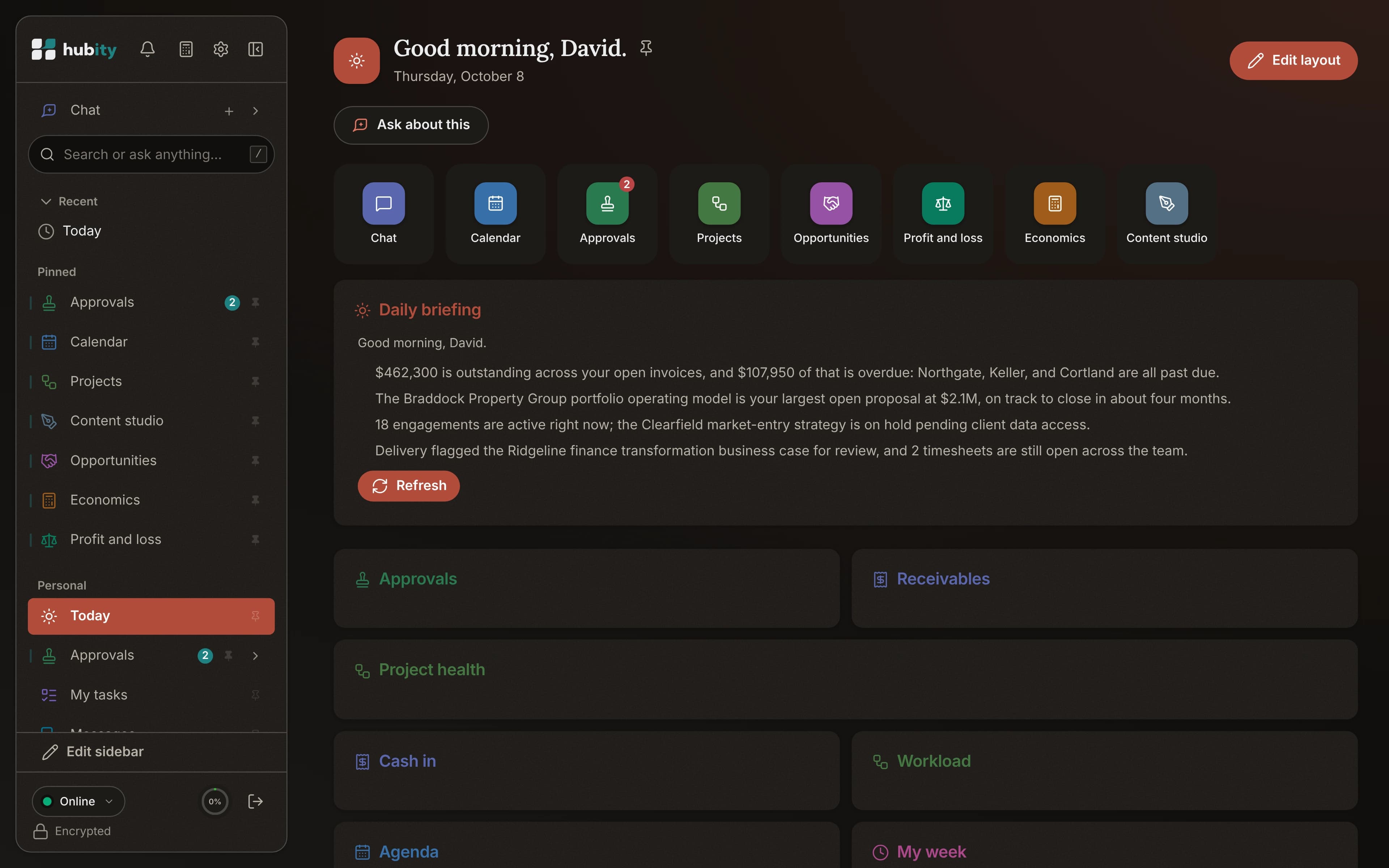
Task: Refresh the Daily briefing
Action: tap(409, 486)
